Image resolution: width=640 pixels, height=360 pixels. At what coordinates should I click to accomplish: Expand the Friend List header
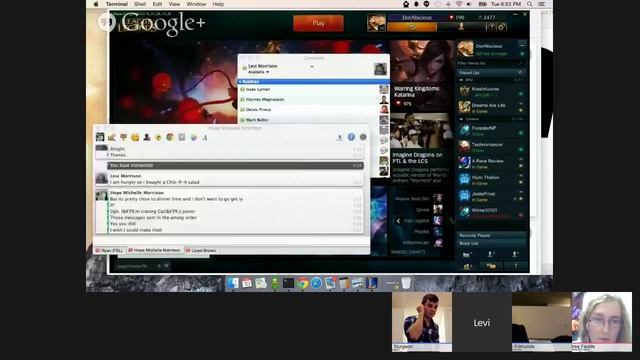[x=491, y=73]
